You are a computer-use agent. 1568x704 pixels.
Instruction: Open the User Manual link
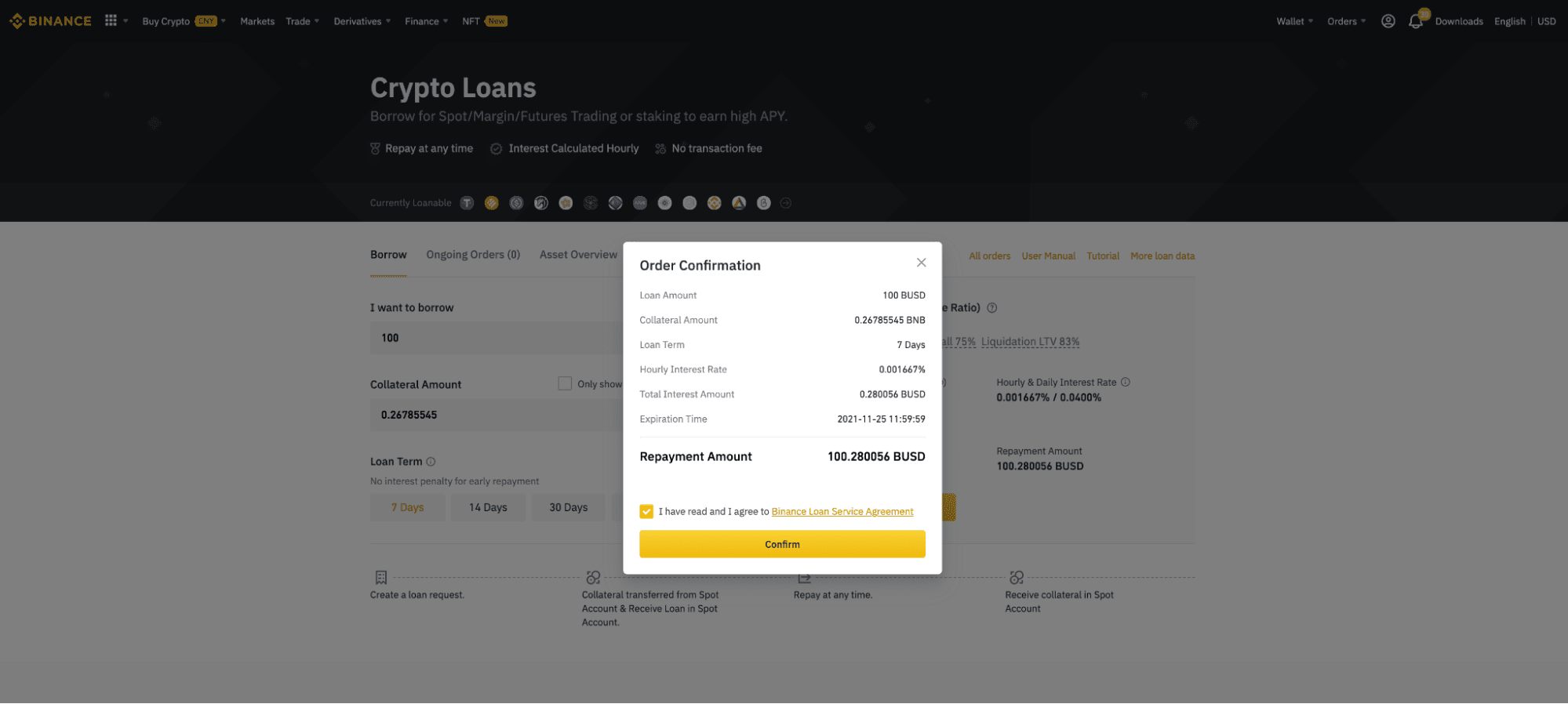point(1048,256)
